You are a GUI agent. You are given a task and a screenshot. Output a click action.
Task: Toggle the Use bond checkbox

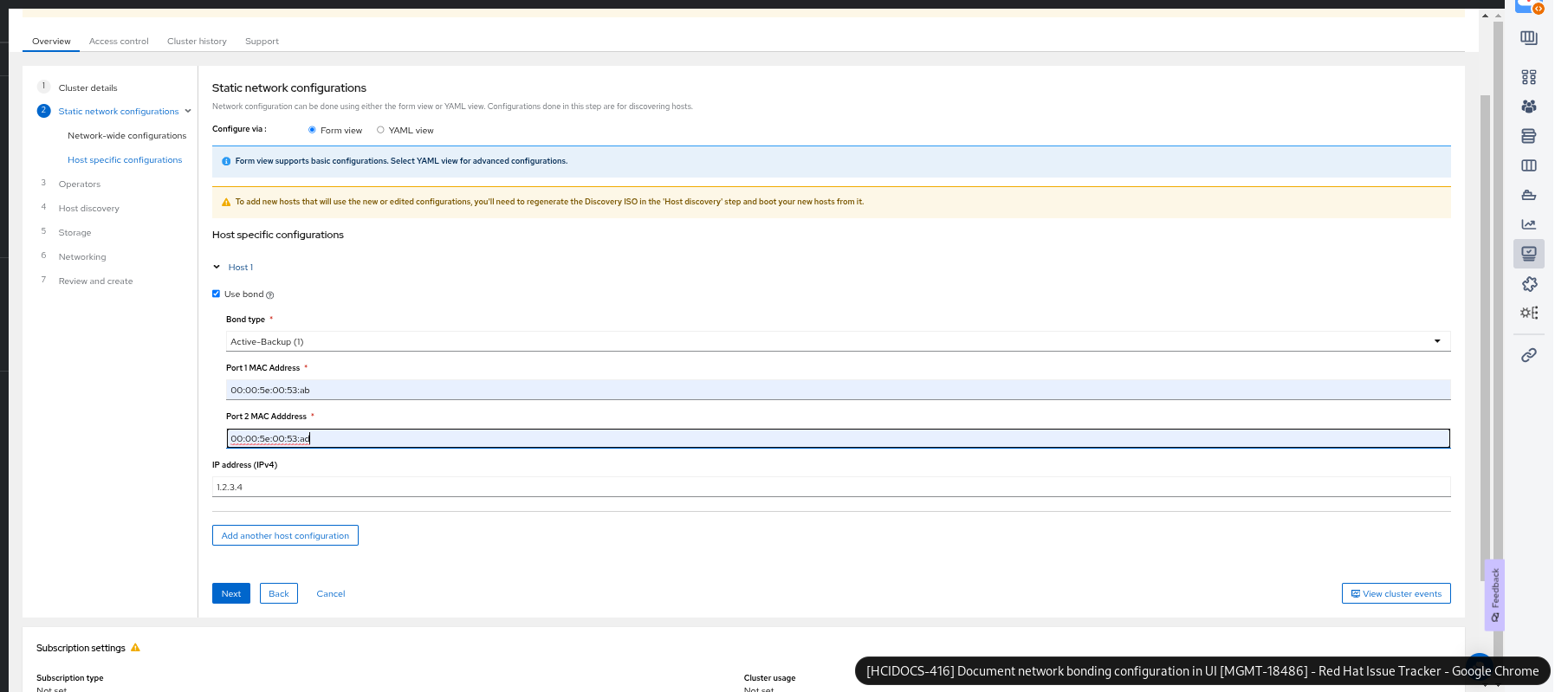(x=217, y=294)
